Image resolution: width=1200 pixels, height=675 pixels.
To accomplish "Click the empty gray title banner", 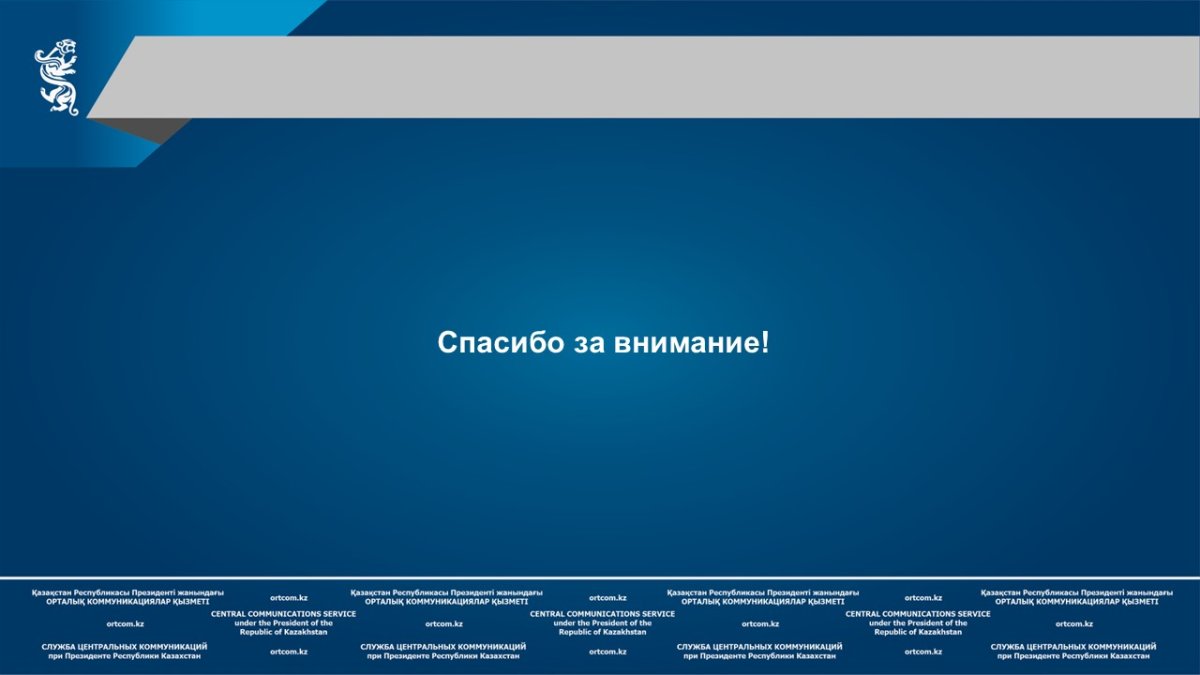I will coord(650,77).
